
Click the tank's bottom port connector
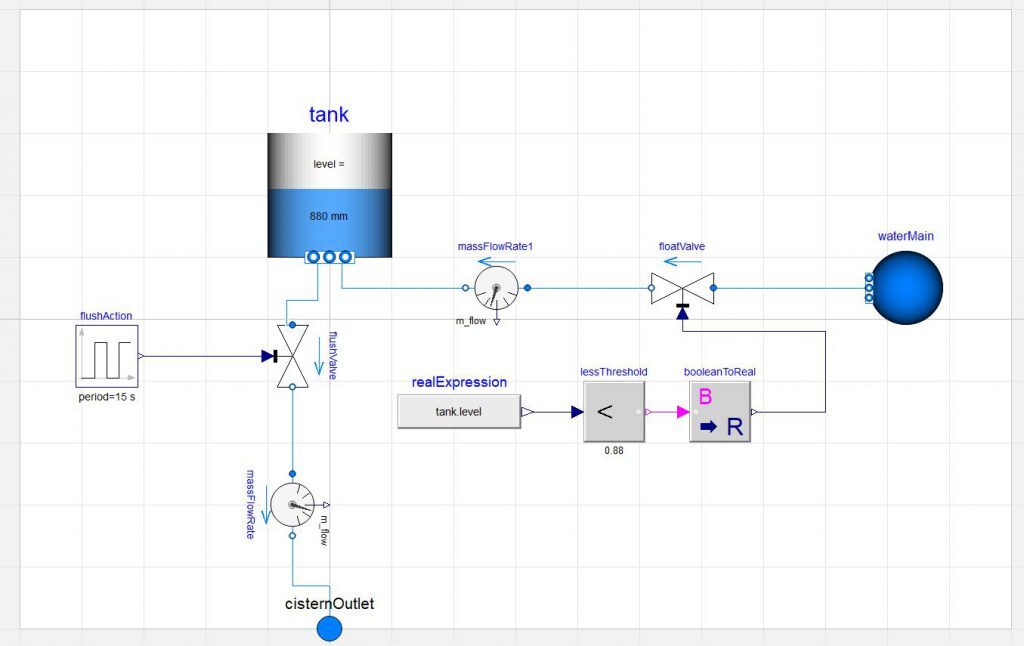coord(329,257)
